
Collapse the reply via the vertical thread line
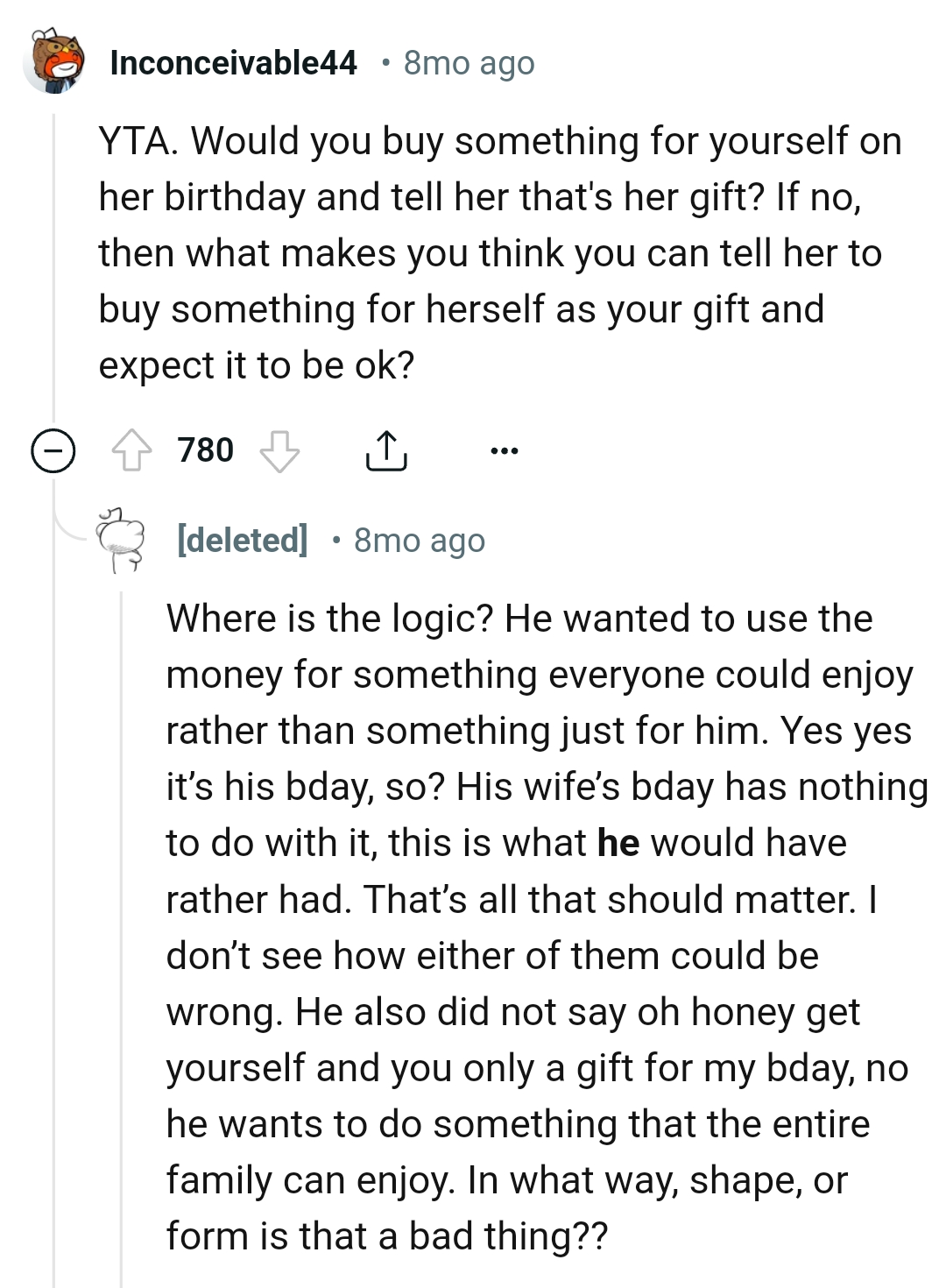click(x=121, y=964)
